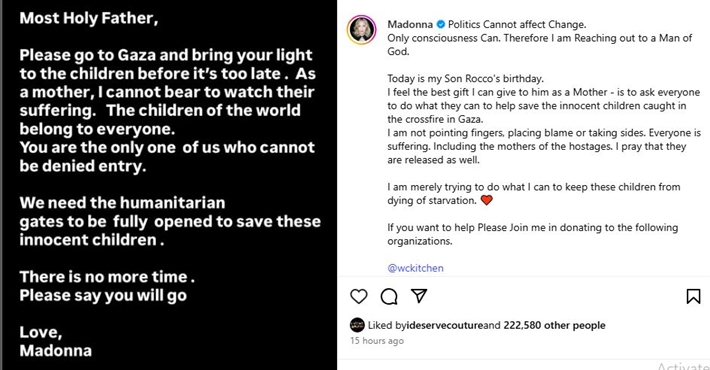Click the Liked by label text
710x370 pixels.
[x=387, y=325]
